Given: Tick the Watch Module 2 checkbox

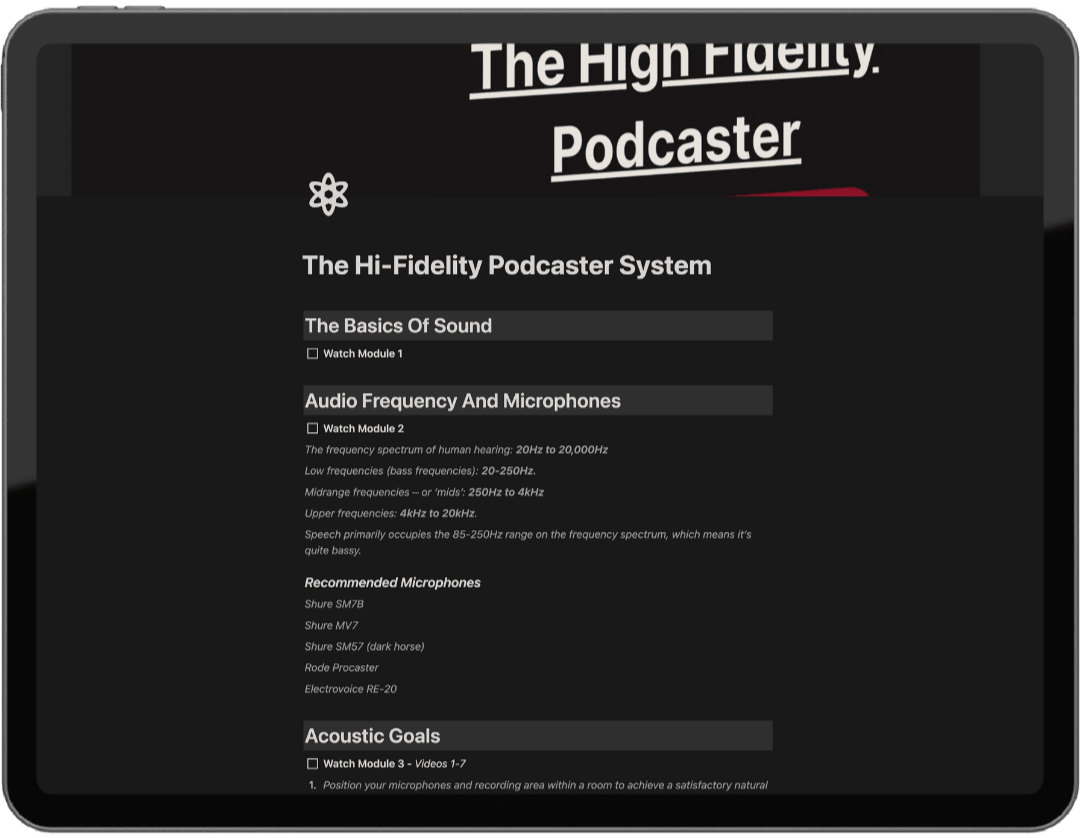Looking at the screenshot, I should (x=312, y=429).
